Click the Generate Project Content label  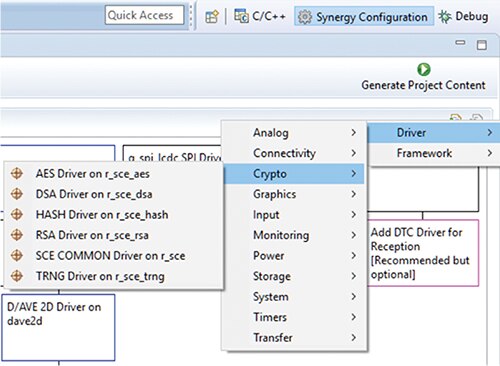(x=423, y=85)
